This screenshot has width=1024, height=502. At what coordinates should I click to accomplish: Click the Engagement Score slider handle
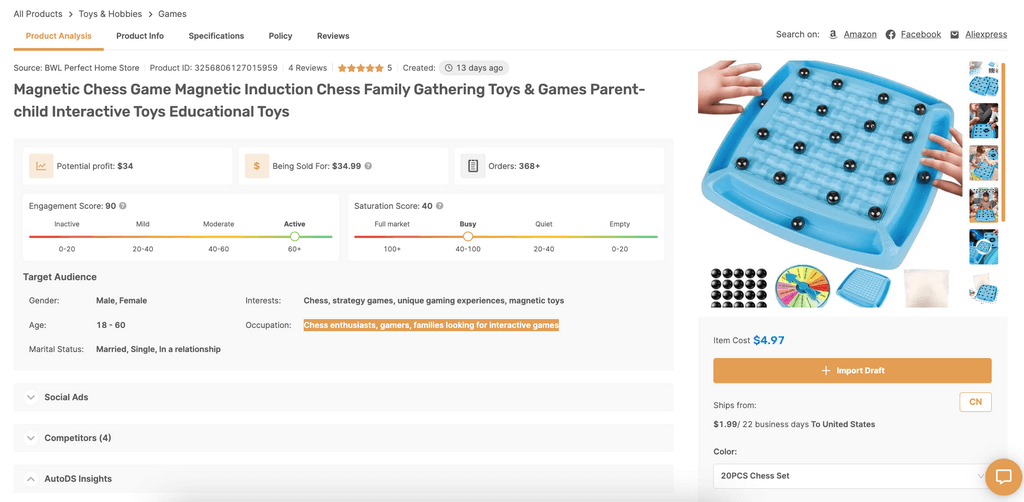294,237
